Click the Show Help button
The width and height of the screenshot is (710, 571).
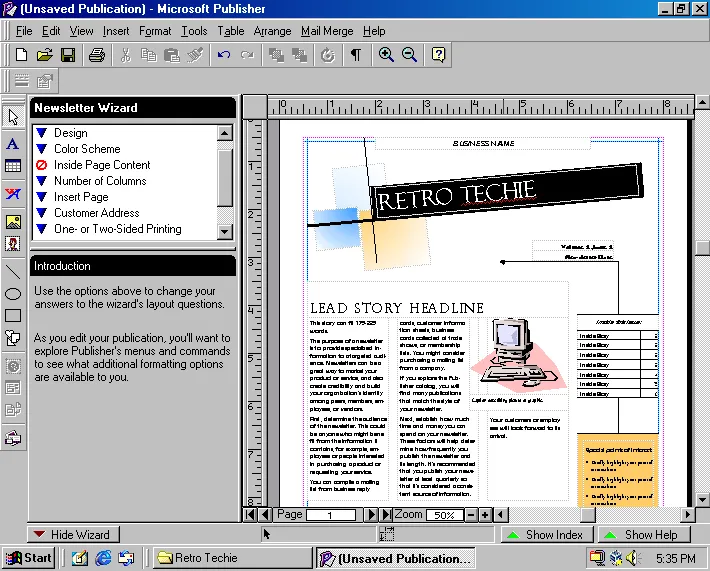tap(644, 535)
